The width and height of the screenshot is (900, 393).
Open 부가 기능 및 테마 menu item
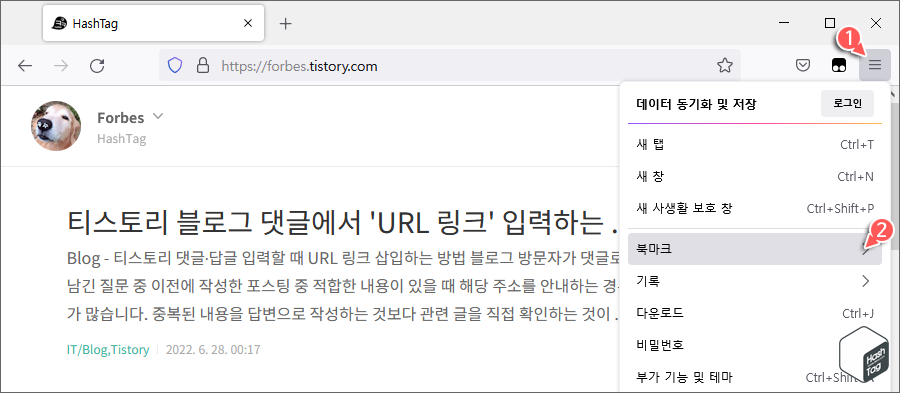(x=755, y=377)
